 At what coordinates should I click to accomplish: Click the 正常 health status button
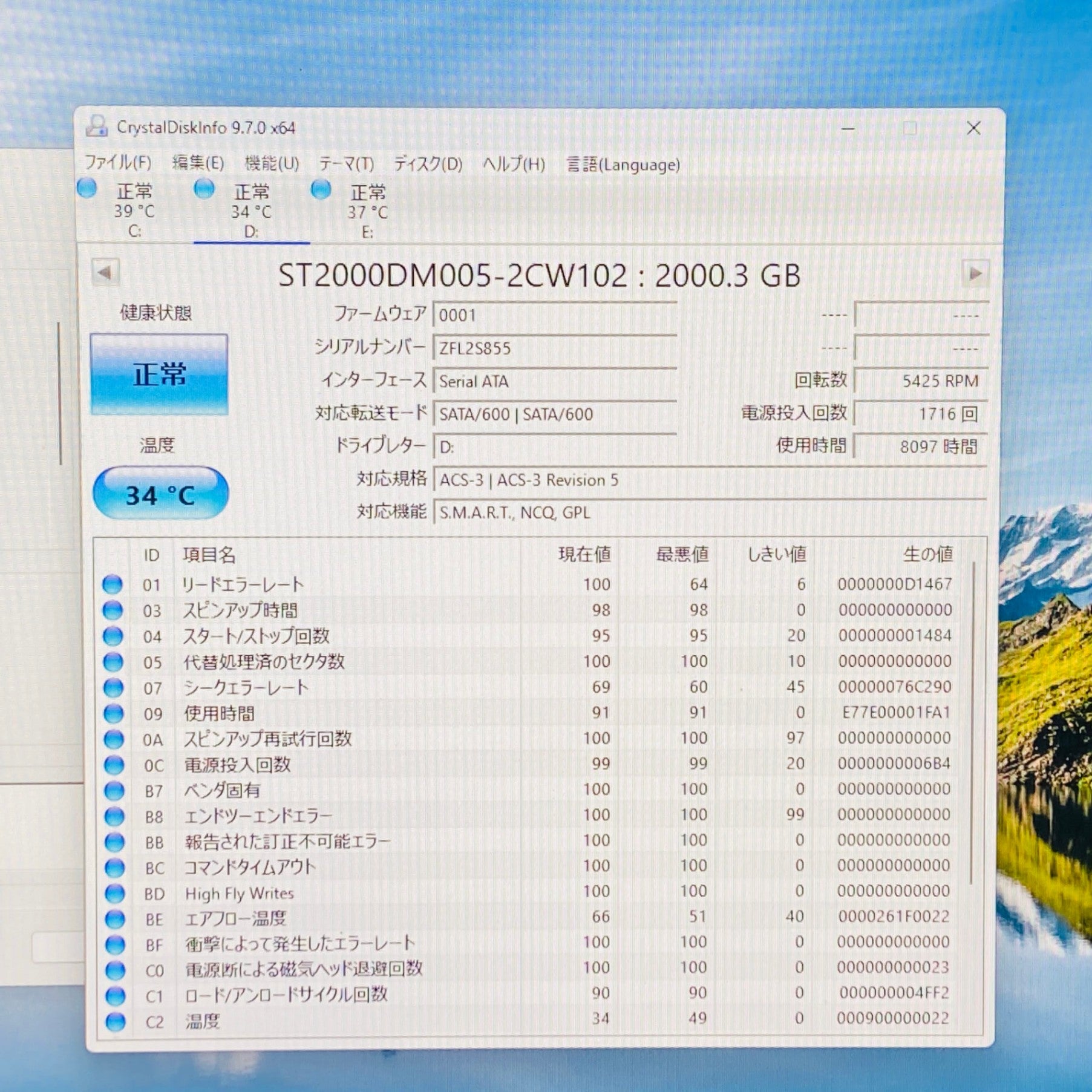point(159,374)
